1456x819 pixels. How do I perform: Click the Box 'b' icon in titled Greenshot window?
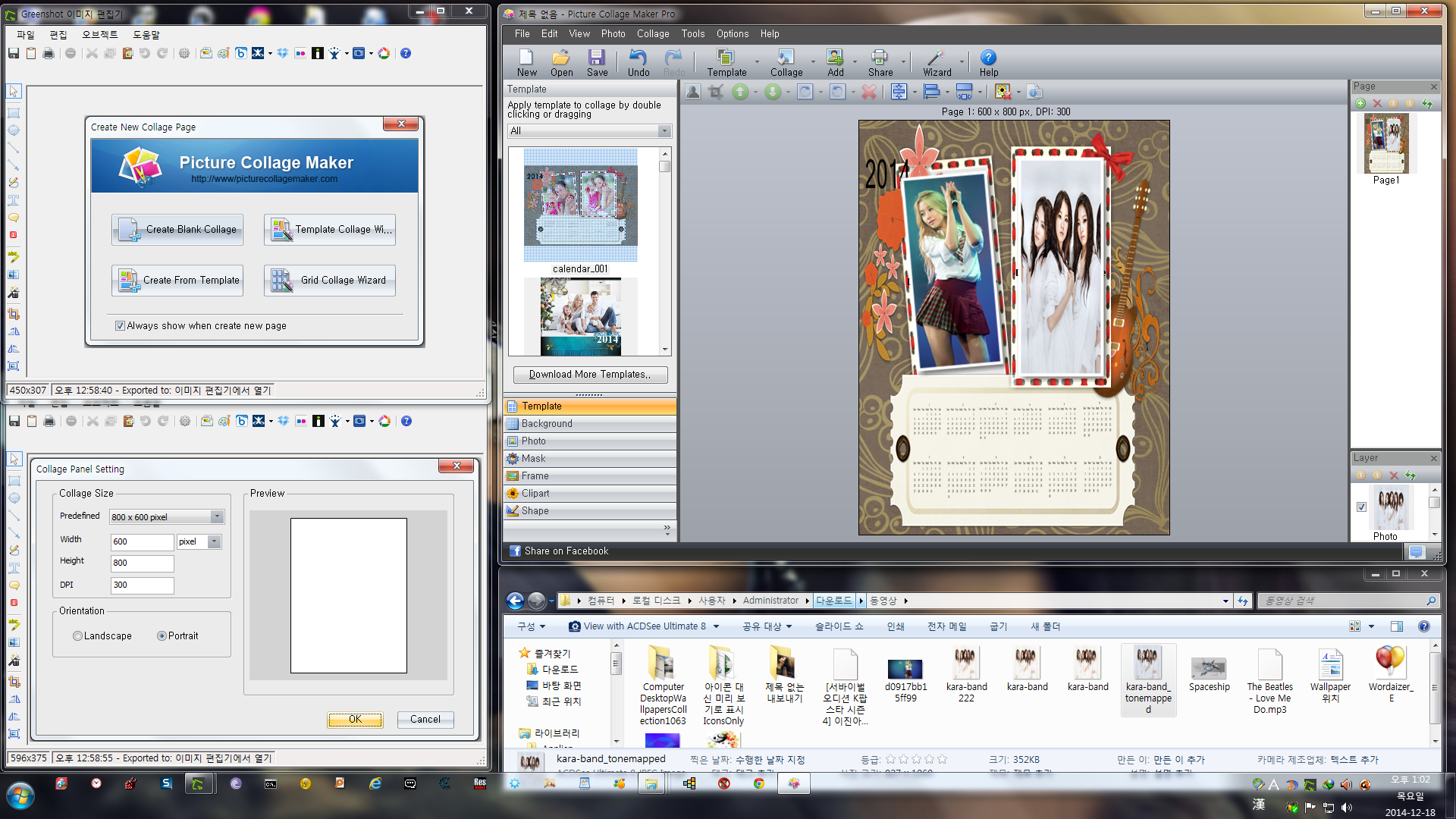pyautogui.click(x=241, y=53)
